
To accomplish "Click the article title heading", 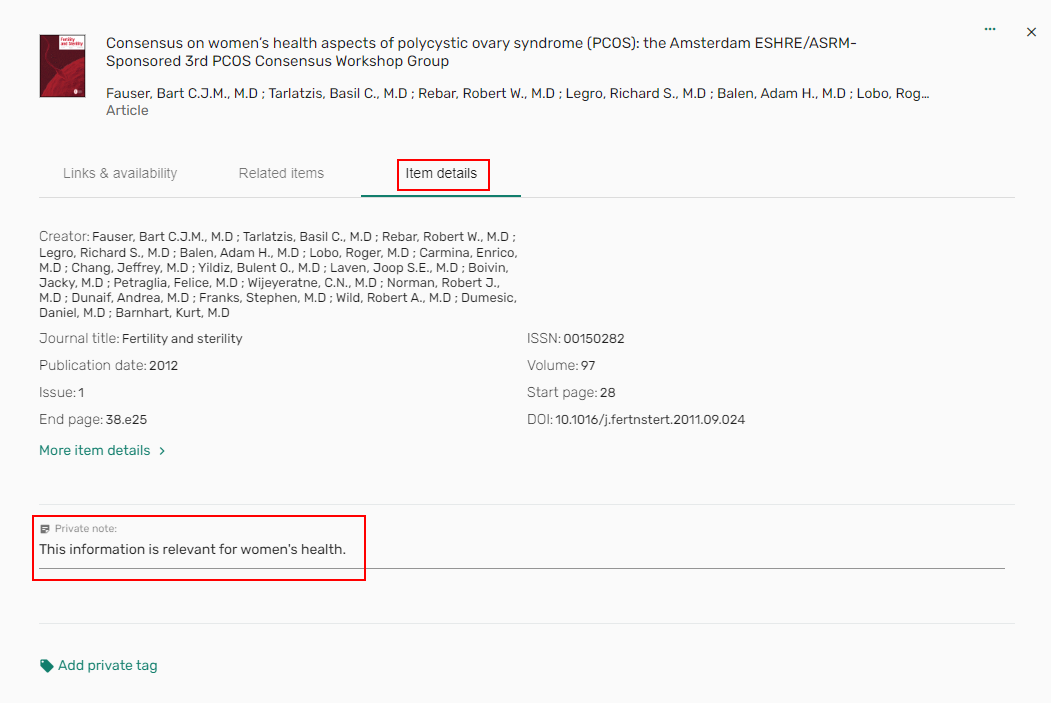I will (x=481, y=52).
